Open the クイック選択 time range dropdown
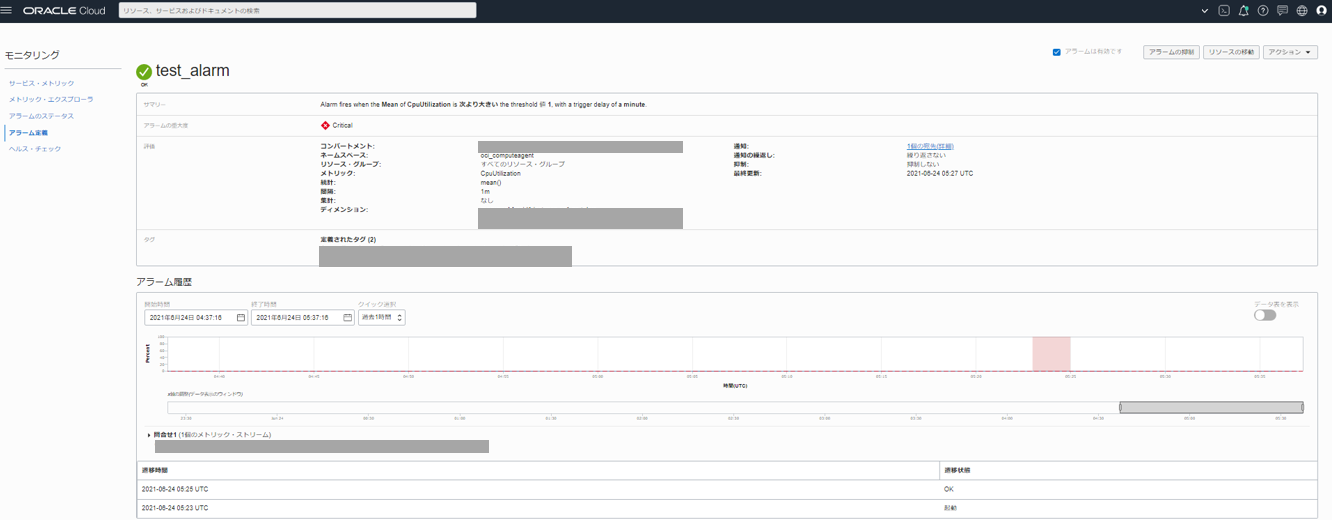The height and width of the screenshot is (522, 1332). tap(381, 317)
